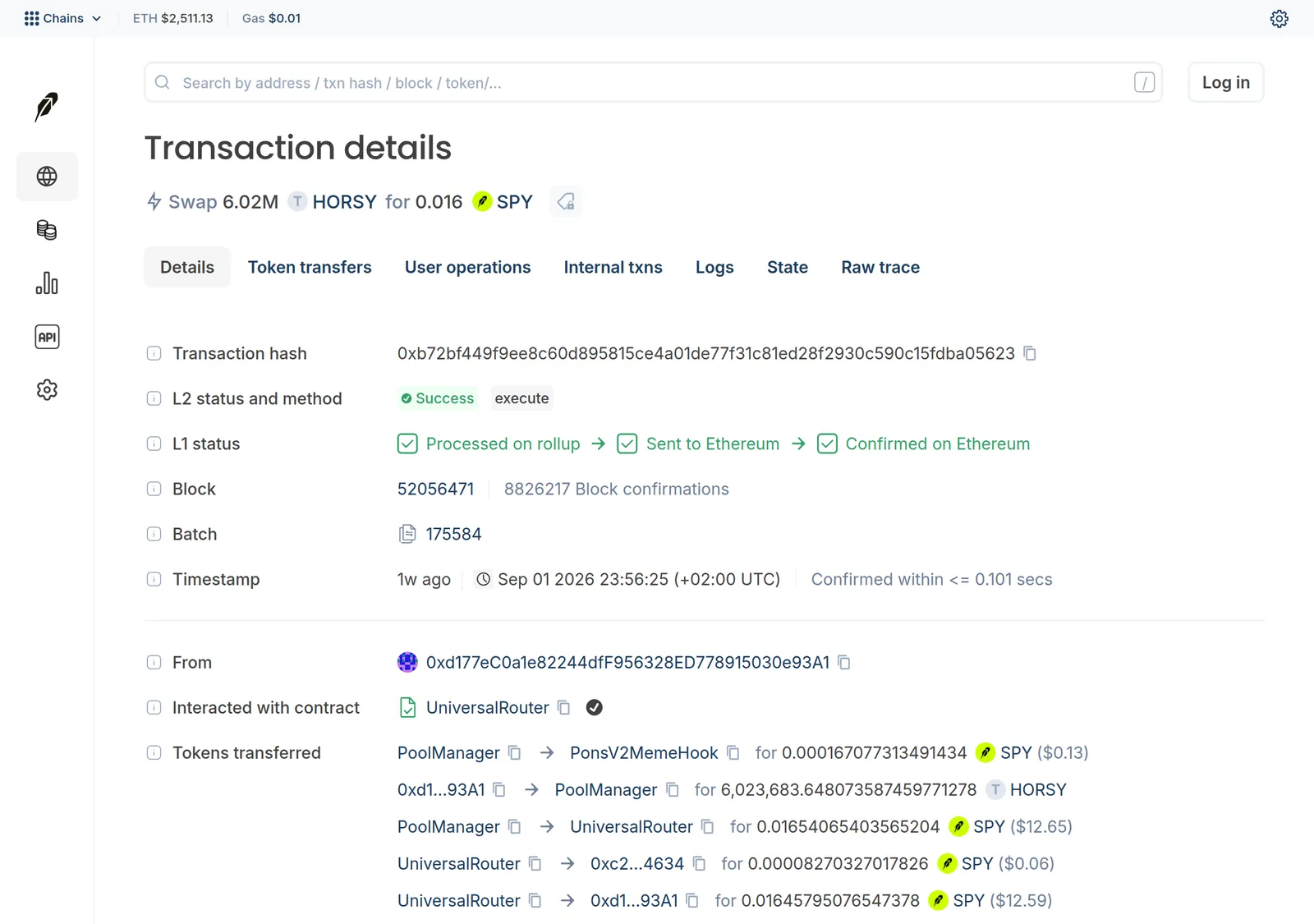
Task: Open the globe Blockchain sidebar icon
Action: coord(47,177)
